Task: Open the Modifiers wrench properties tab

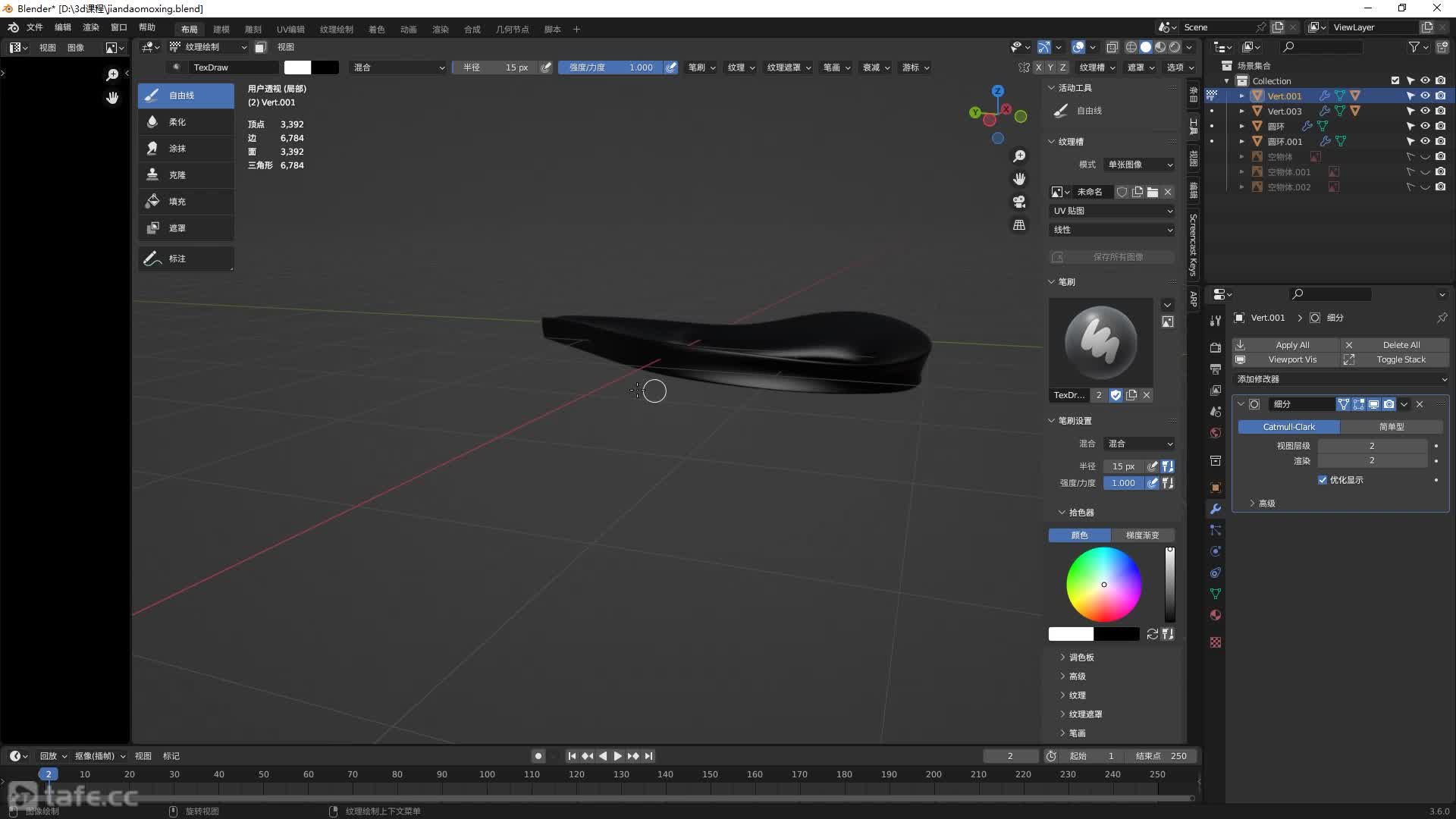Action: point(1216,509)
